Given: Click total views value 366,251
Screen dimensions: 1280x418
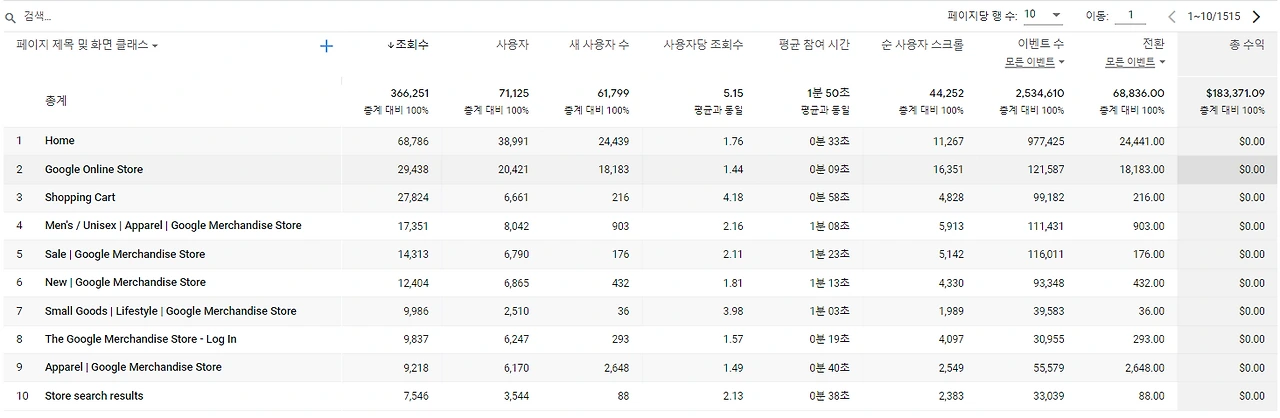Looking at the screenshot, I should coord(410,93).
